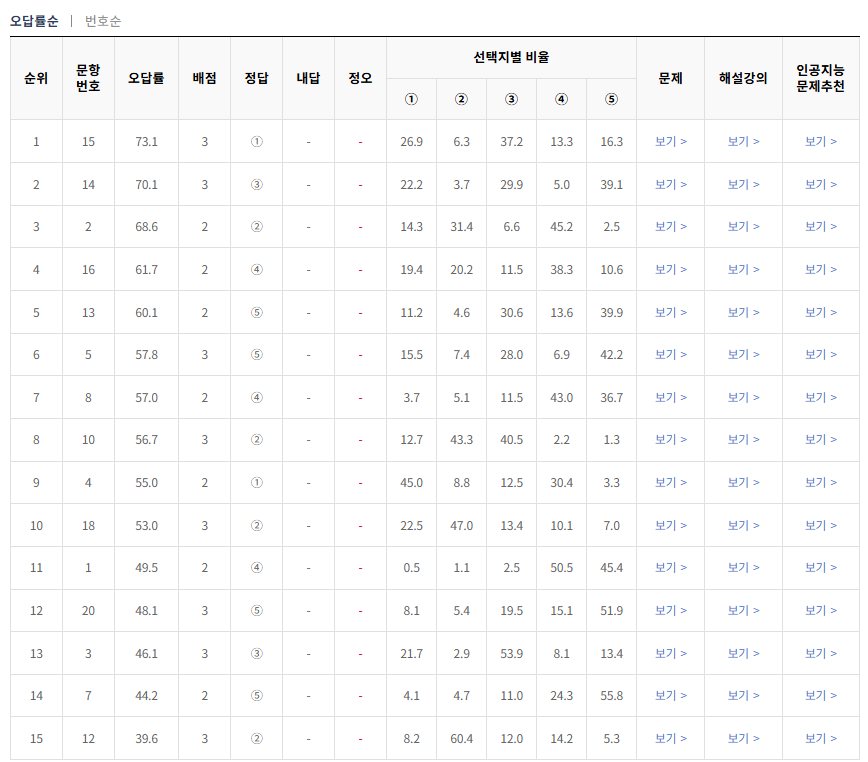
Task: Open 문제 보기 link for question 15
Action: pos(671,142)
